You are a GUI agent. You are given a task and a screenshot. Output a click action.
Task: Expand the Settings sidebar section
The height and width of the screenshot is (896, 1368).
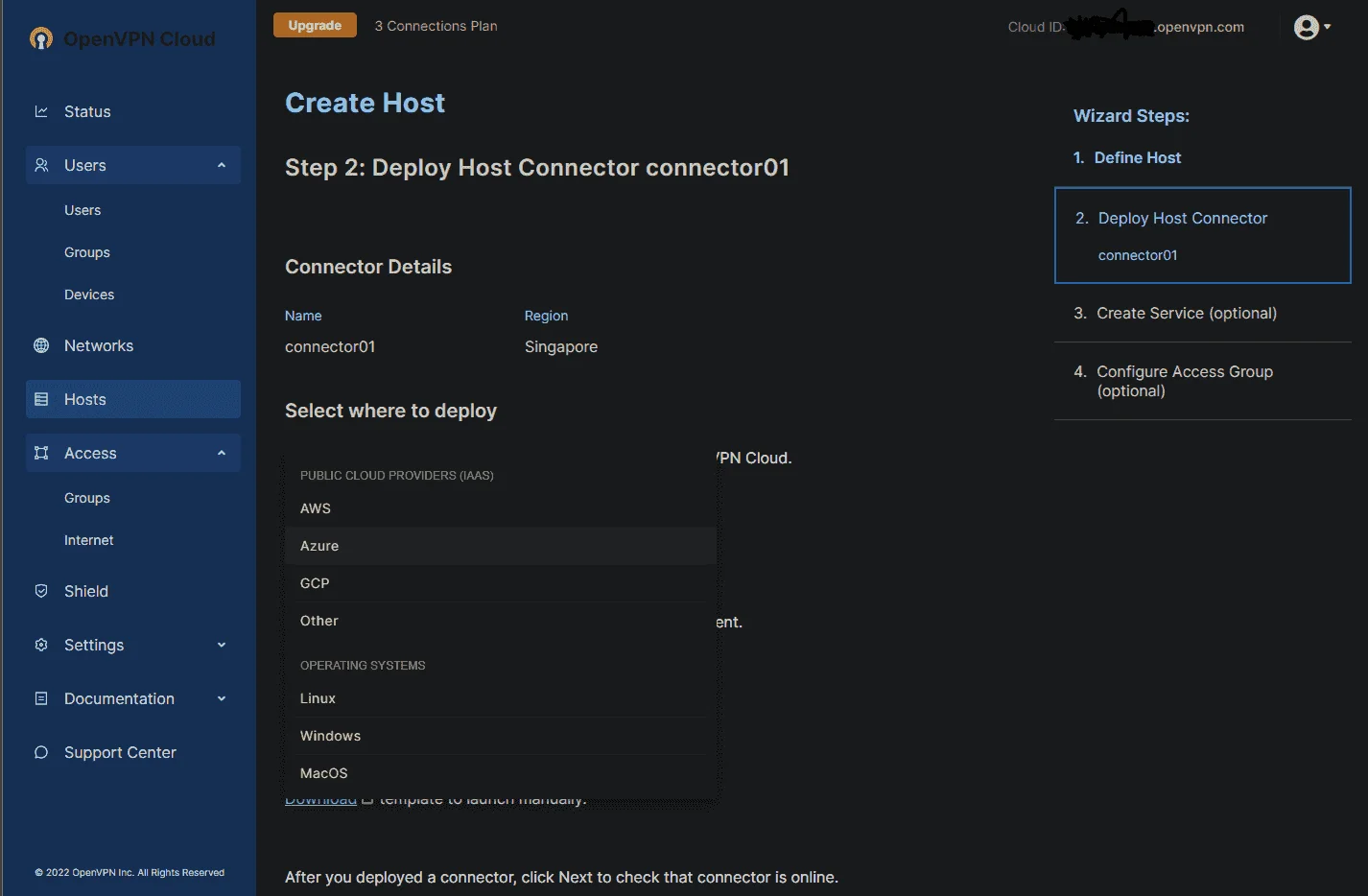(222, 645)
